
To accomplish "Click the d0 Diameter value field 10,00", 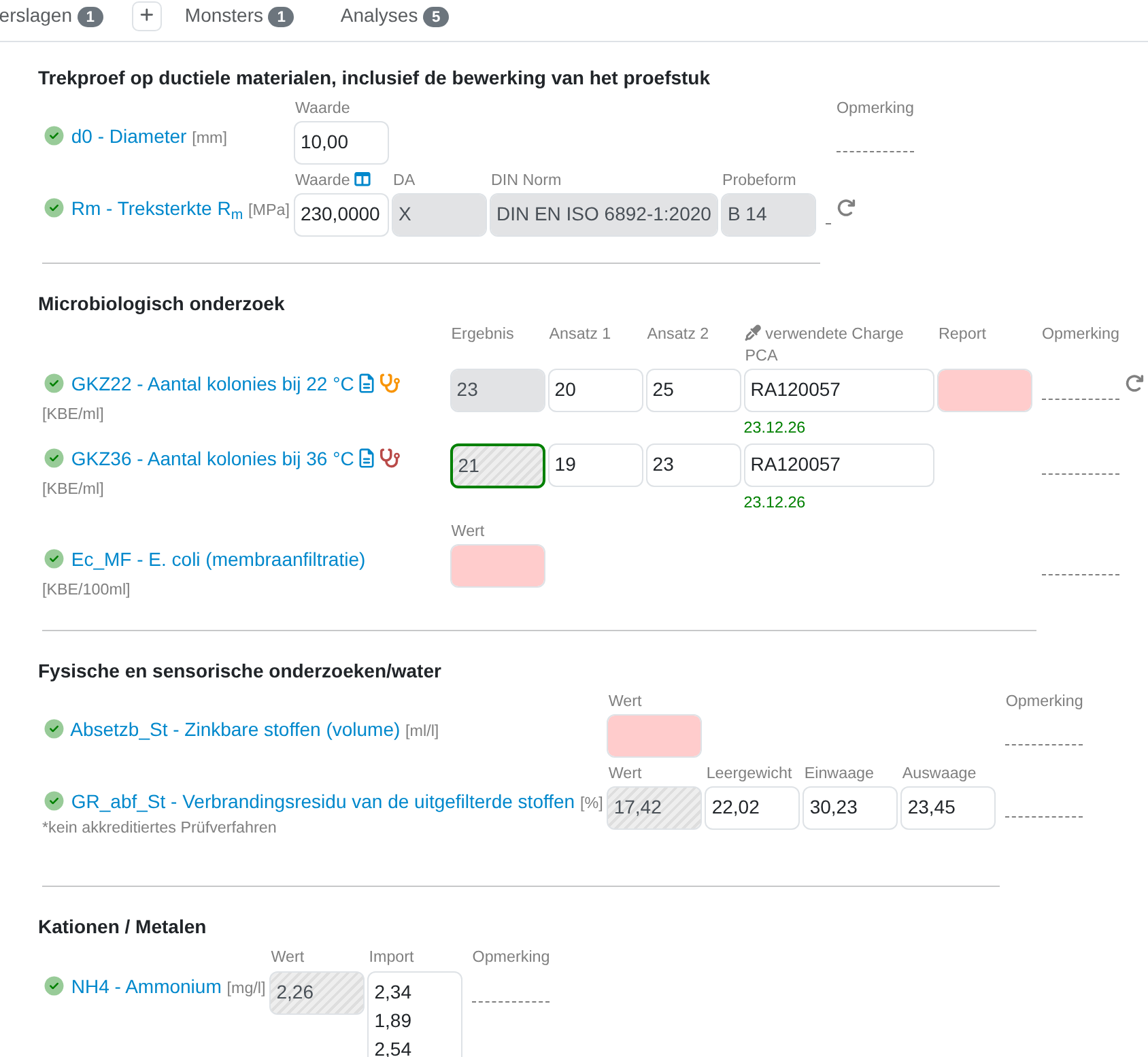I will click(x=341, y=143).
